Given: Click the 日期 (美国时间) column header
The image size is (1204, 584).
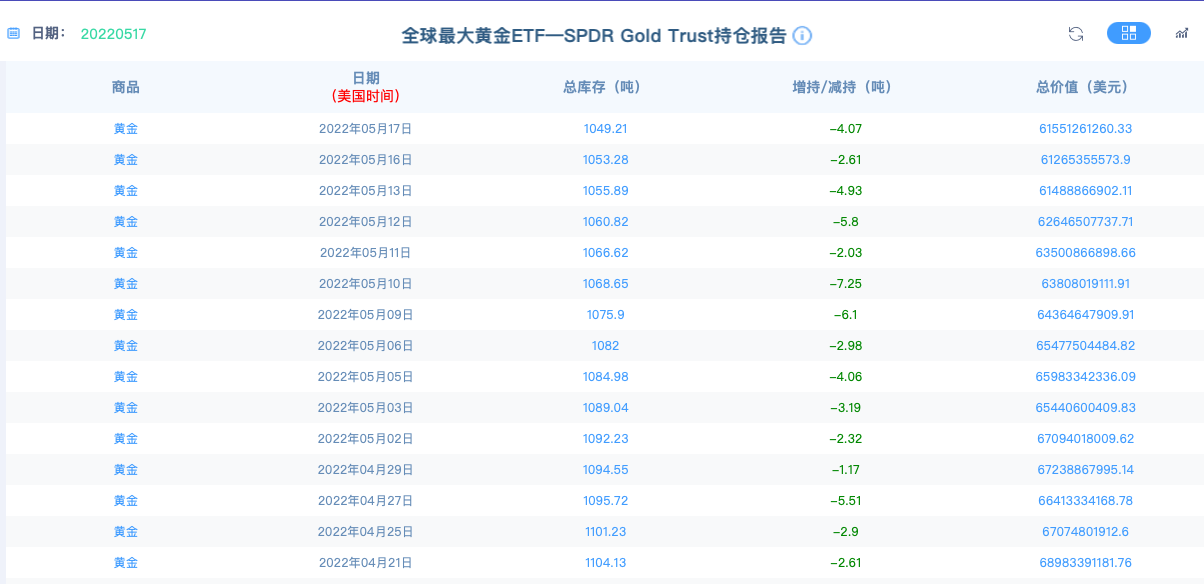Looking at the screenshot, I should [366, 87].
